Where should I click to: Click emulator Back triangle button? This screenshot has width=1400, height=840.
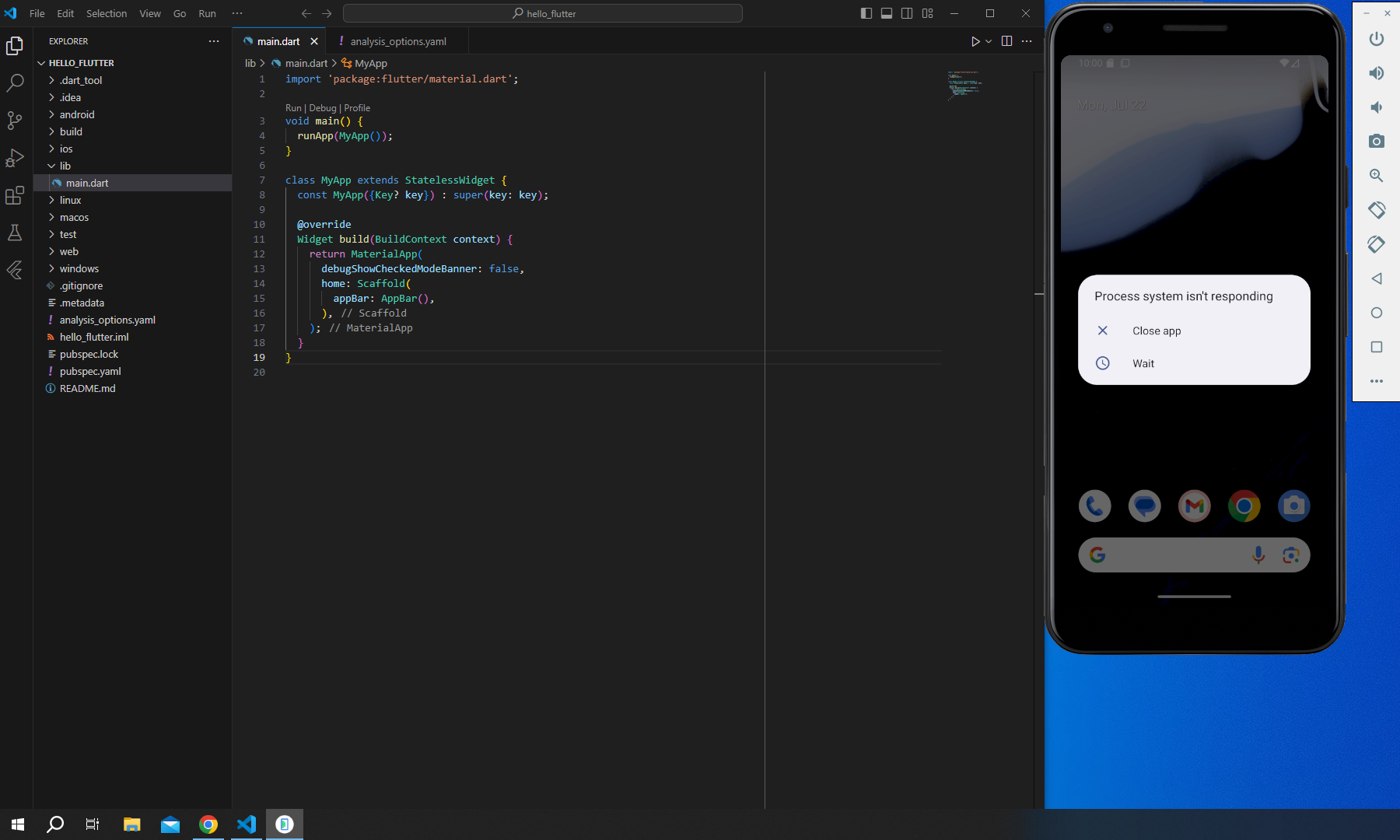(x=1377, y=278)
